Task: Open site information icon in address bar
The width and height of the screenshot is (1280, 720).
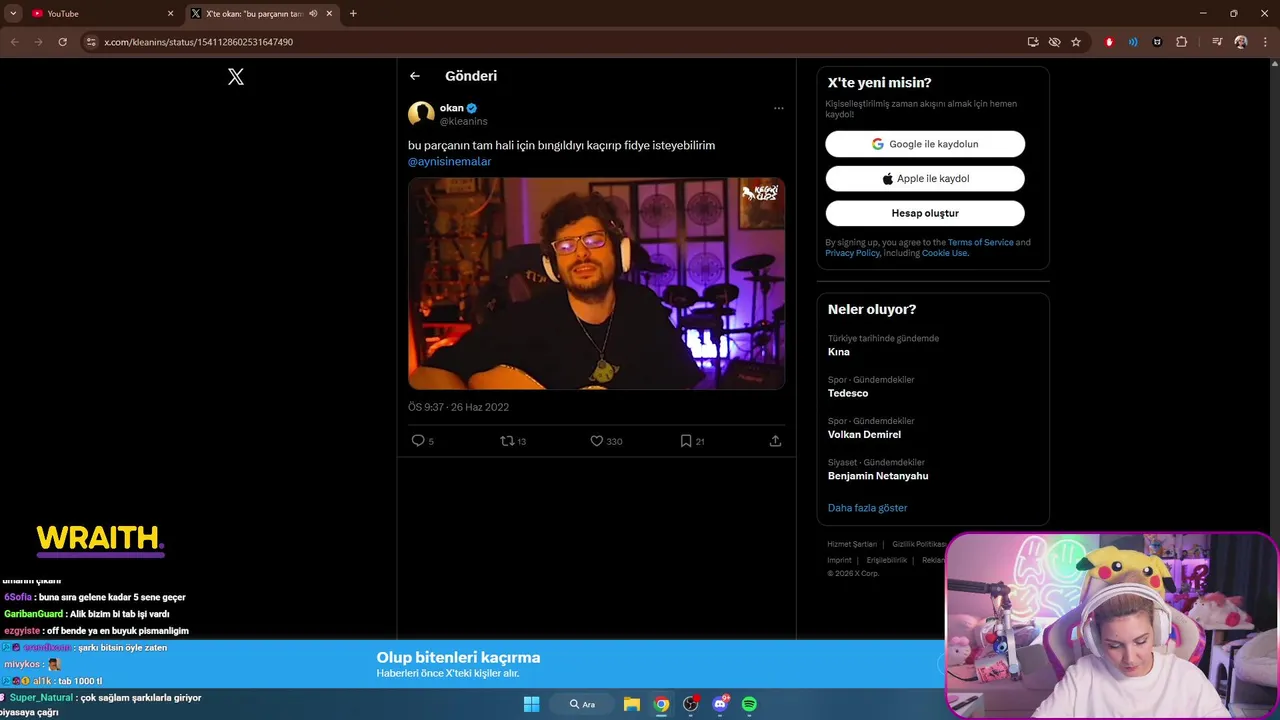Action: click(90, 42)
